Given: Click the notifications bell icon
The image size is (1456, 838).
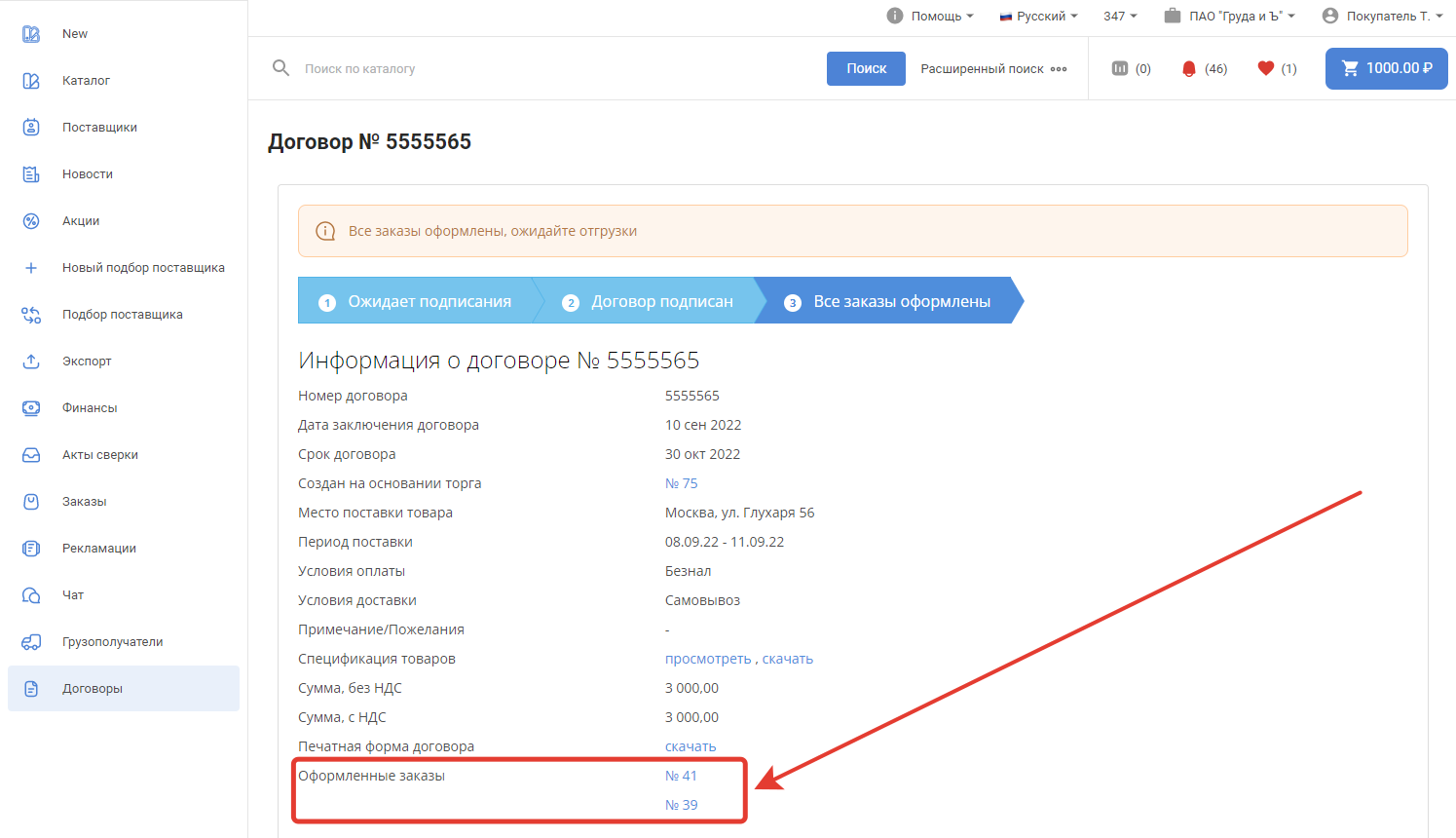Looking at the screenshot, I should click(1188, 68).
